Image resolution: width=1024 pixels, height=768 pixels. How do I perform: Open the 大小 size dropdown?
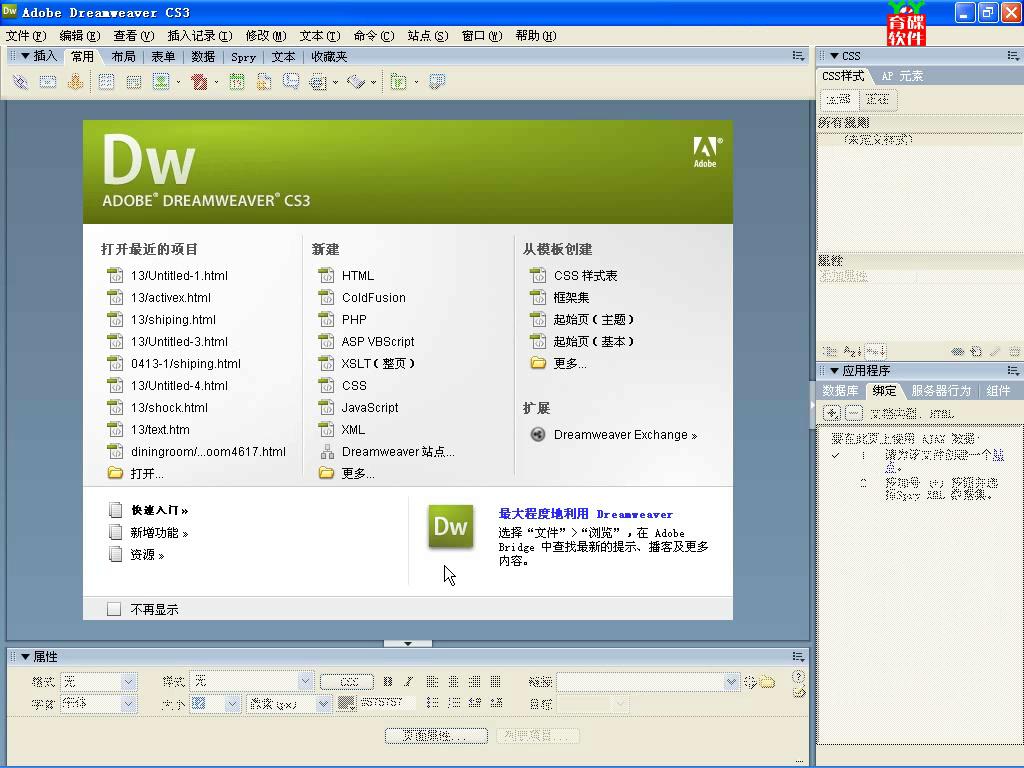[232, 704]
